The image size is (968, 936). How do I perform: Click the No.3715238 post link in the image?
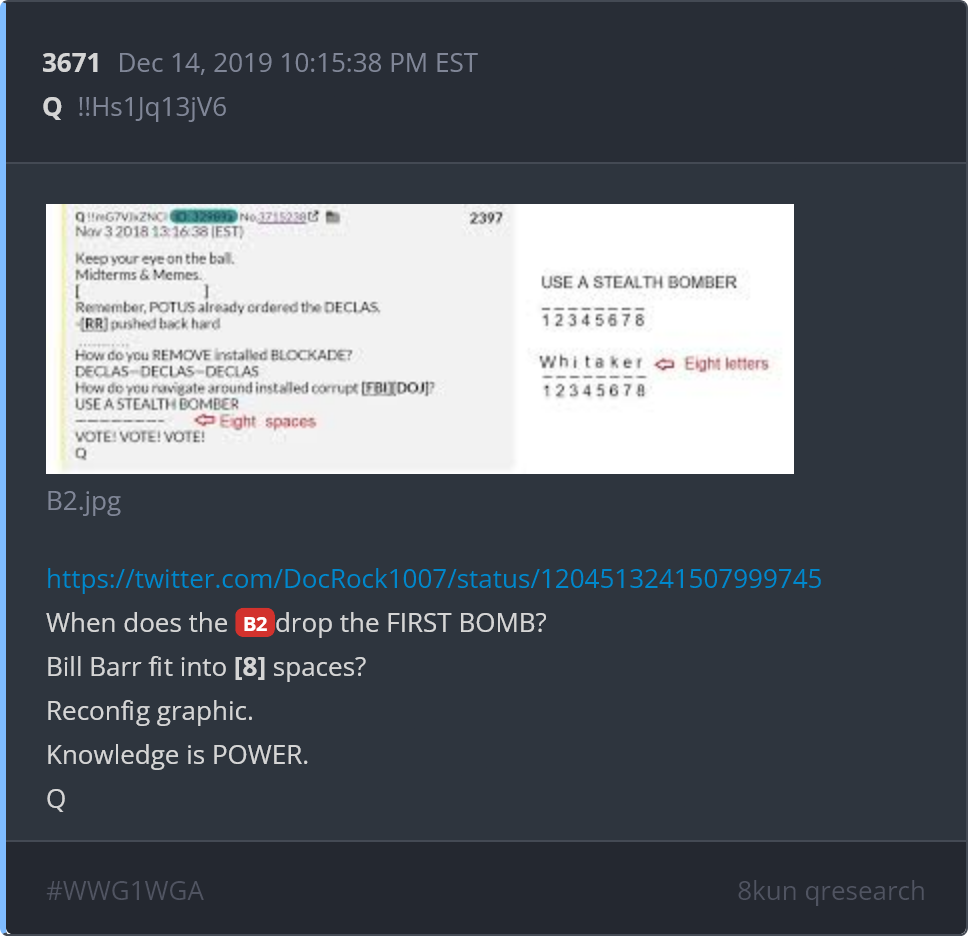(272, 217)
